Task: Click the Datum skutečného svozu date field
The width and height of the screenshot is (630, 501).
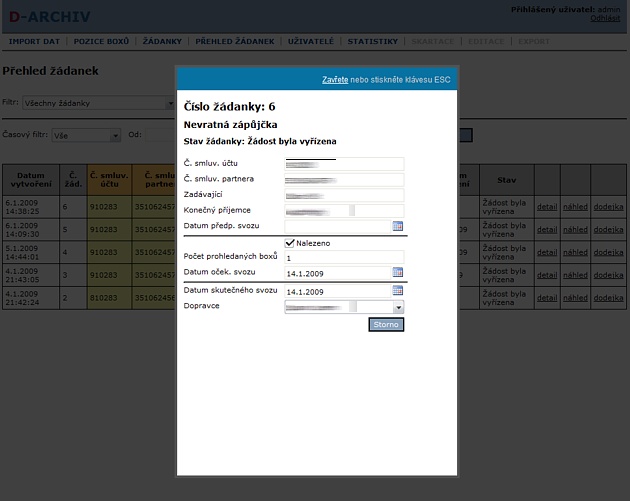Action: [338, 291]
